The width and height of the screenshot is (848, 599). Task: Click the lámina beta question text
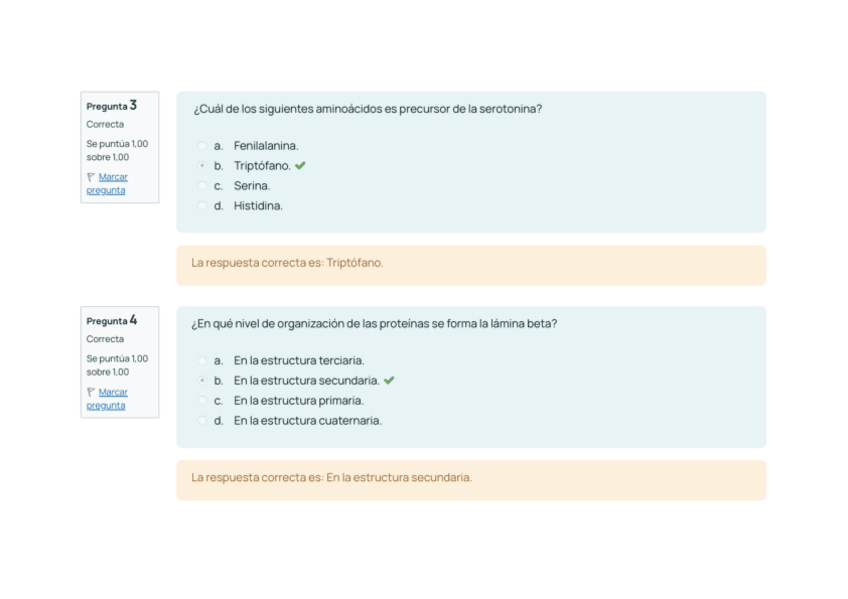click(374, 324)
